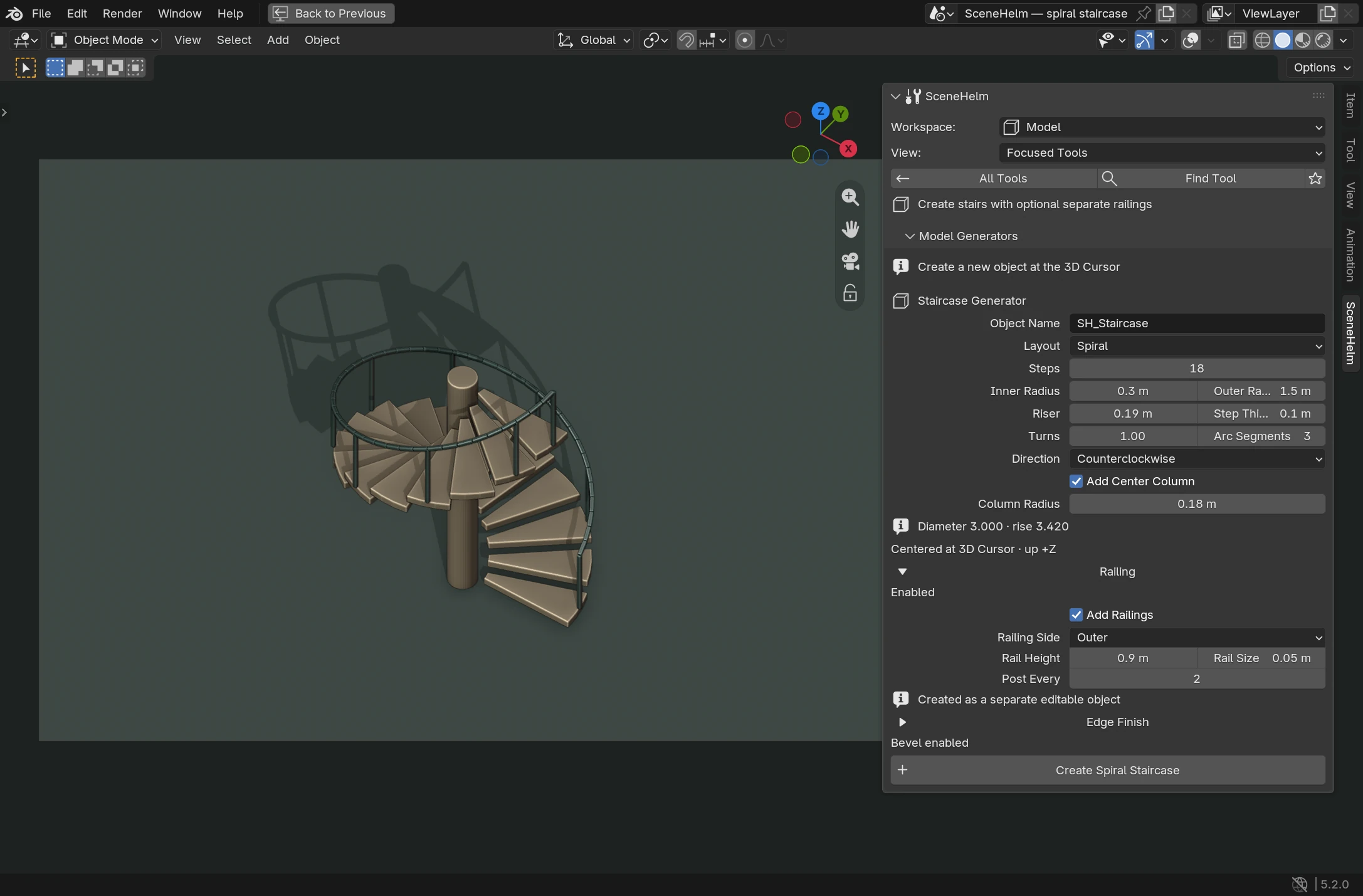Pin the scene with the pin icon

tap(1144, 13)
